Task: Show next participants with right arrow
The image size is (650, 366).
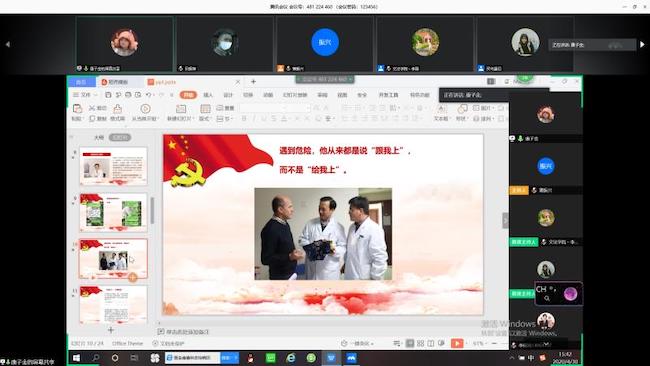Action: click(x=642, y=44)
